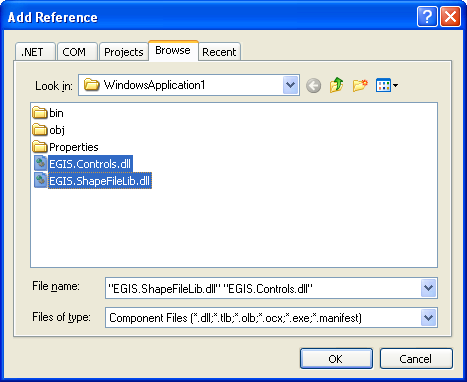Click the File name text field
467x382 pixels.
(x=263, y=288)
